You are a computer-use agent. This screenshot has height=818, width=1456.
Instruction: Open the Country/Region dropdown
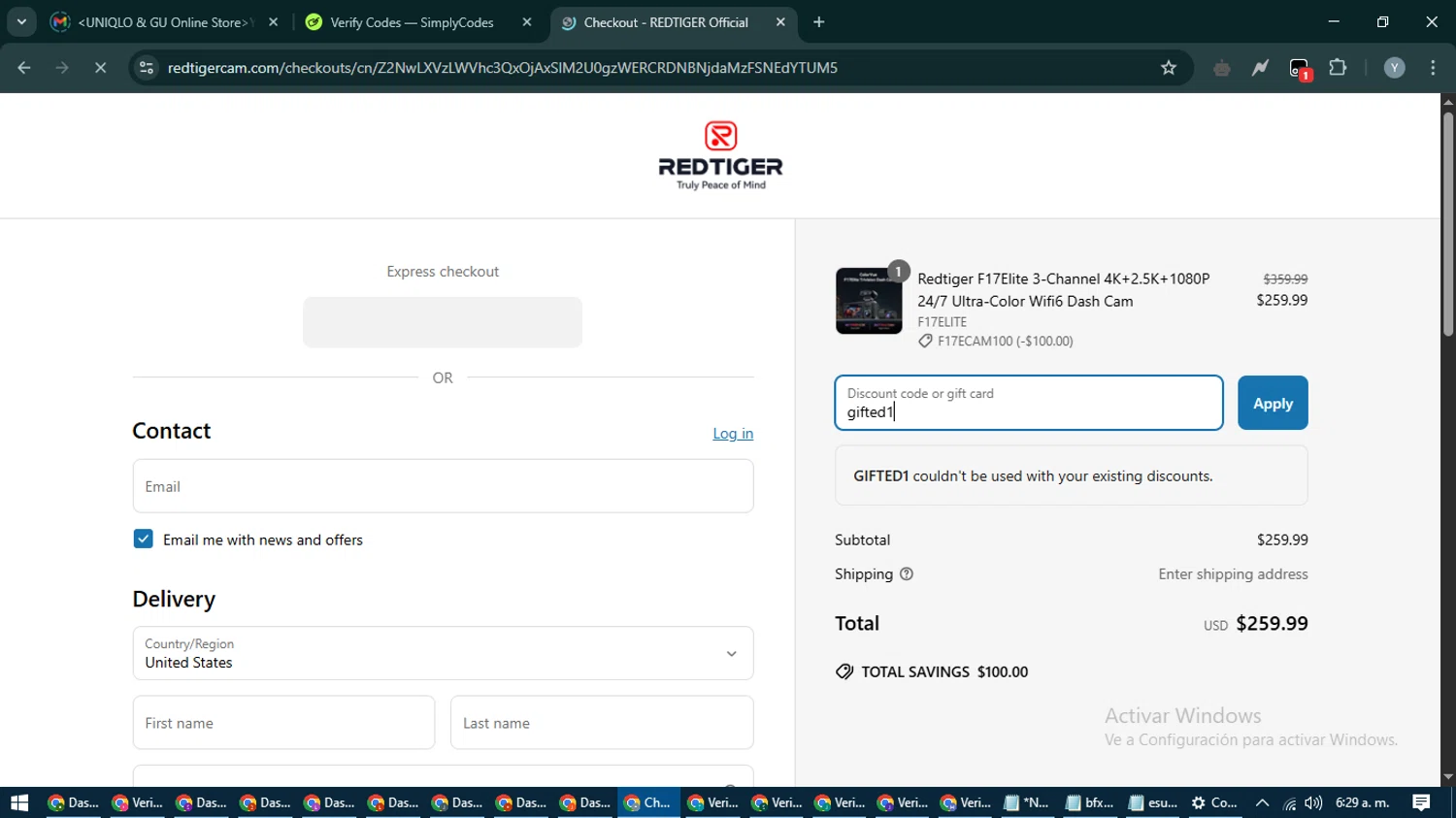443,653
